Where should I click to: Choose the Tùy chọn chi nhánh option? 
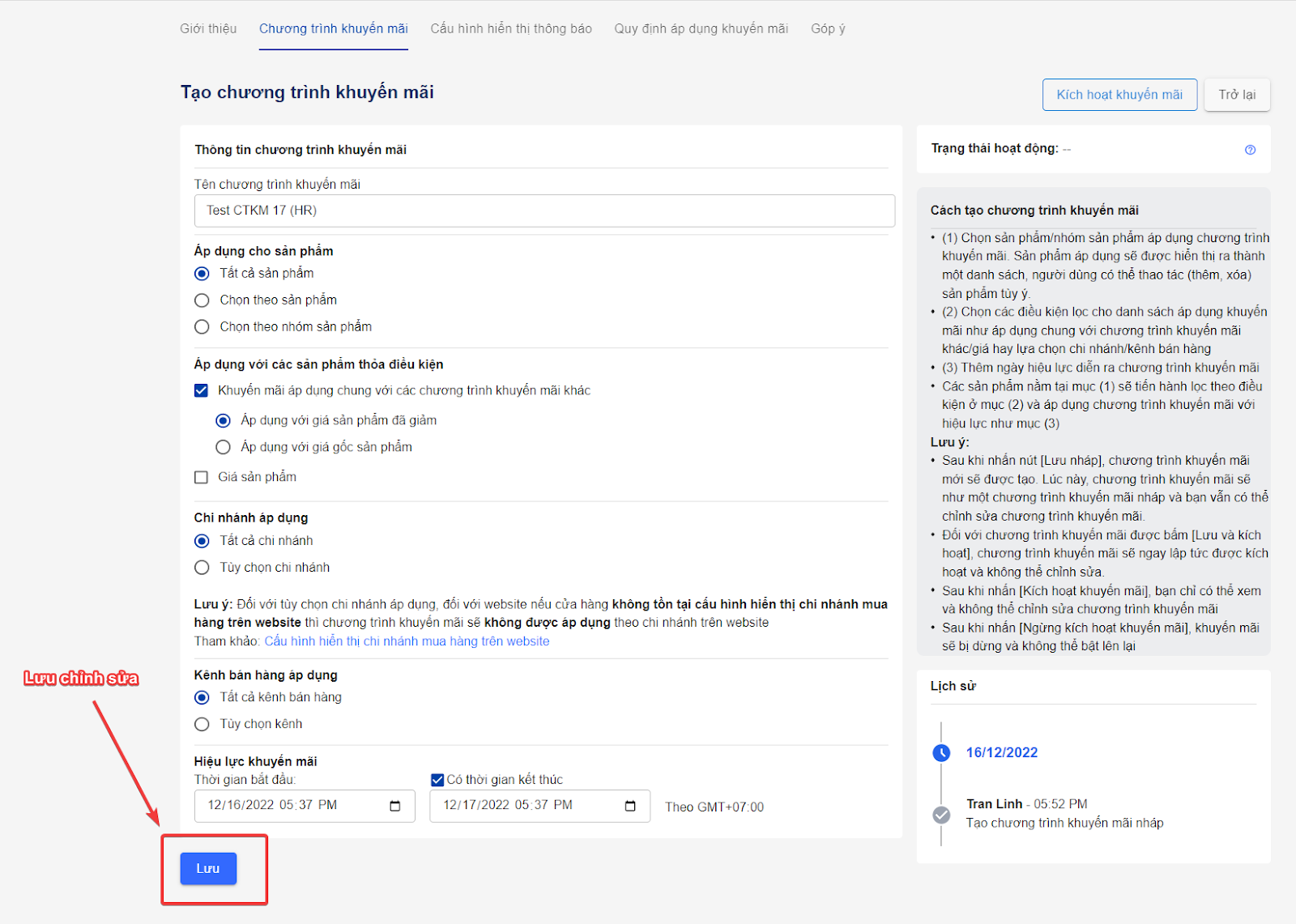click(202, 568)
